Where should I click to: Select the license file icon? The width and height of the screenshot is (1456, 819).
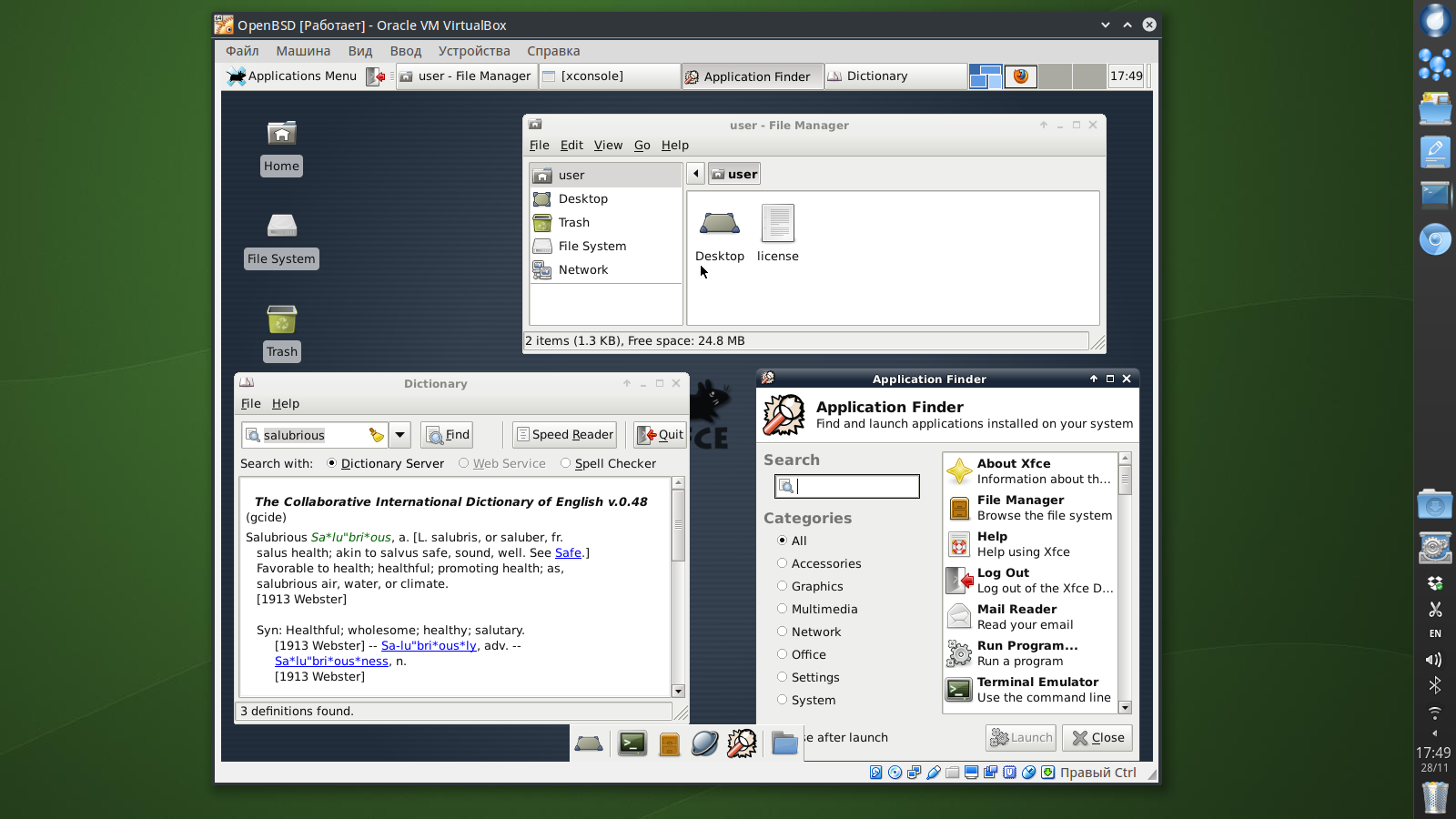tap(777, 223)
